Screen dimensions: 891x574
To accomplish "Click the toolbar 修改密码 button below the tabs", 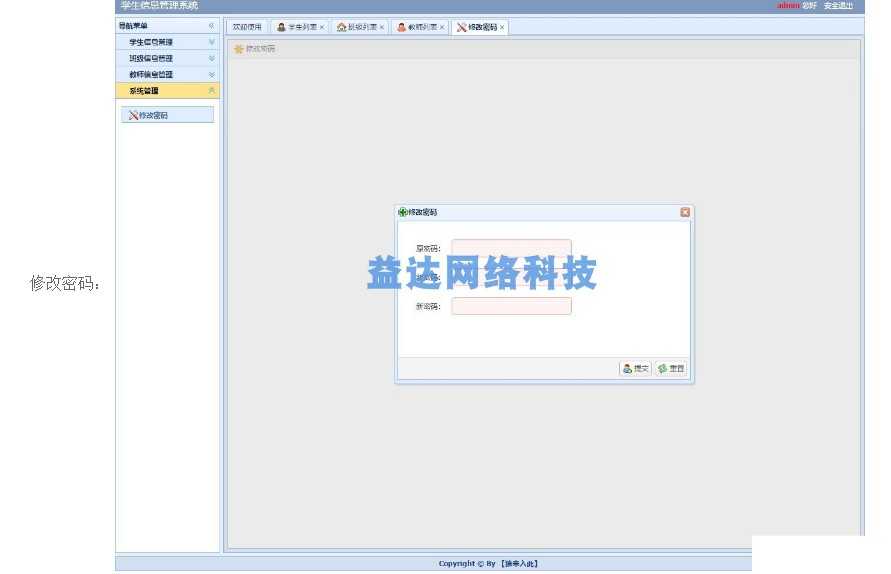I will (x=255, y=49).
